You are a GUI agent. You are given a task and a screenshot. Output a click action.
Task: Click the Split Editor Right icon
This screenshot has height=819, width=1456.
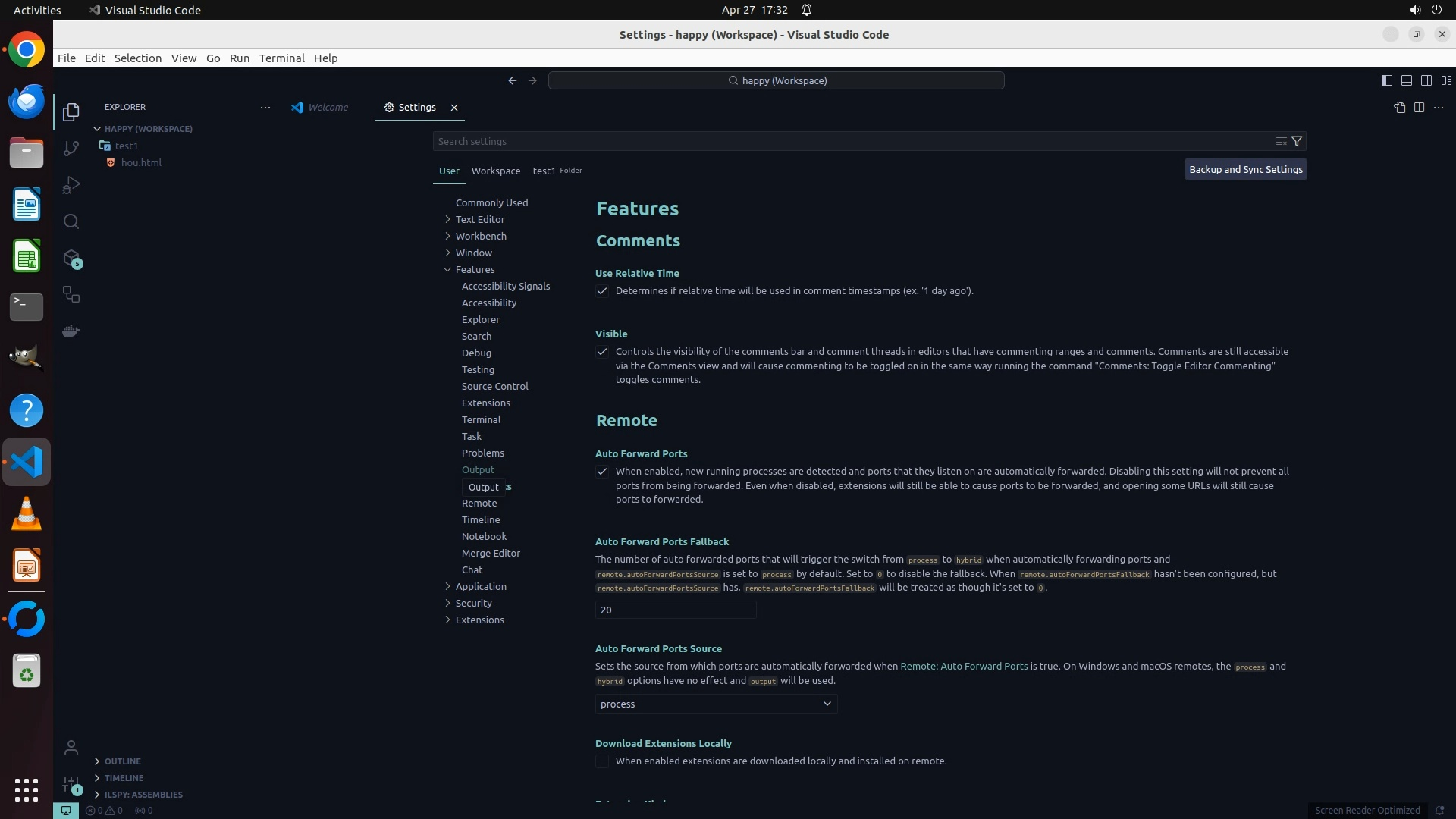tap(1419, 108)
